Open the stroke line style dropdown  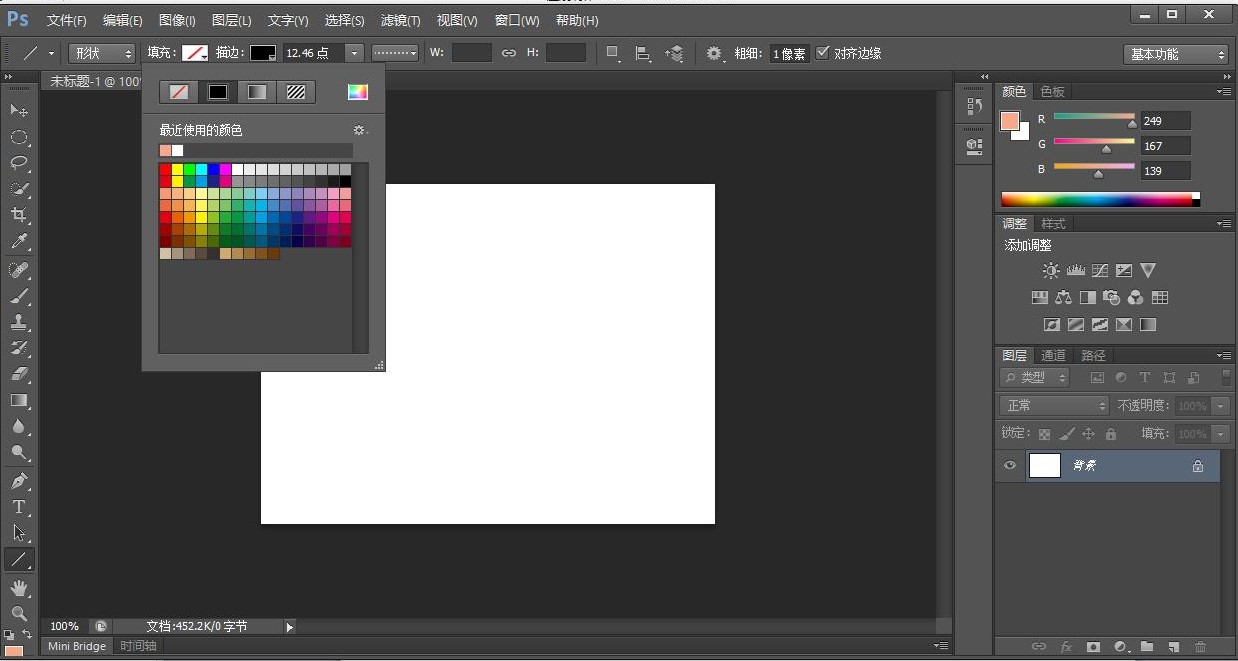click(395, 53)
